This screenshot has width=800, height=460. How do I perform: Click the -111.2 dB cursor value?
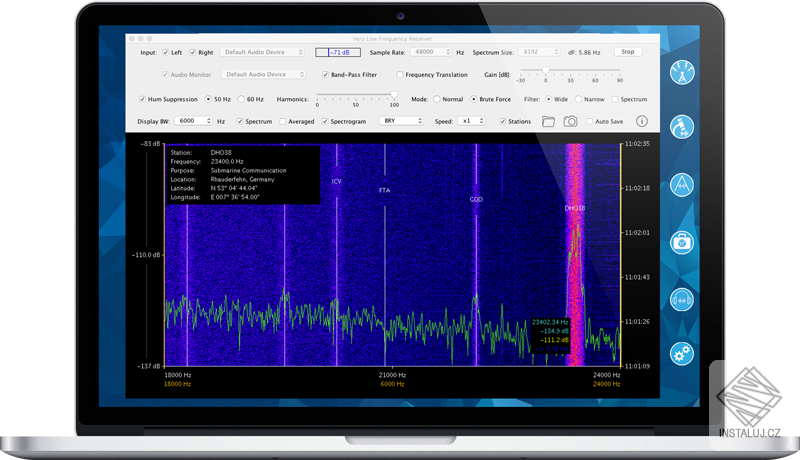(555, 340)
